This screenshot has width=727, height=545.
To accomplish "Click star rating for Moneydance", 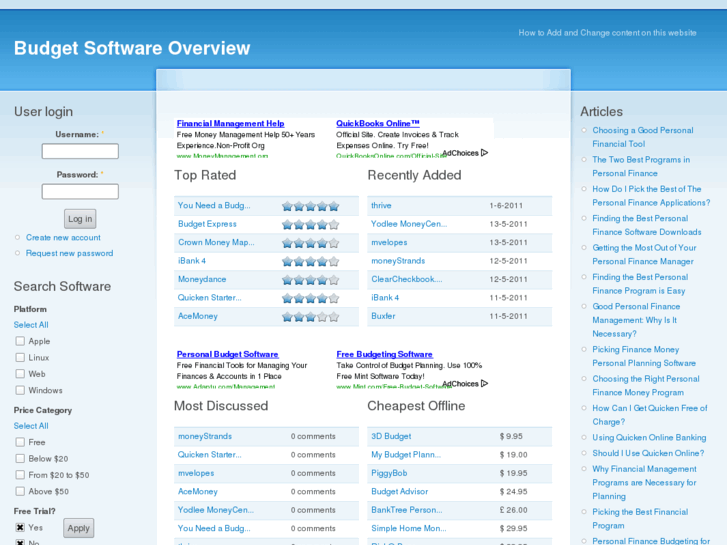I will 310,279.
